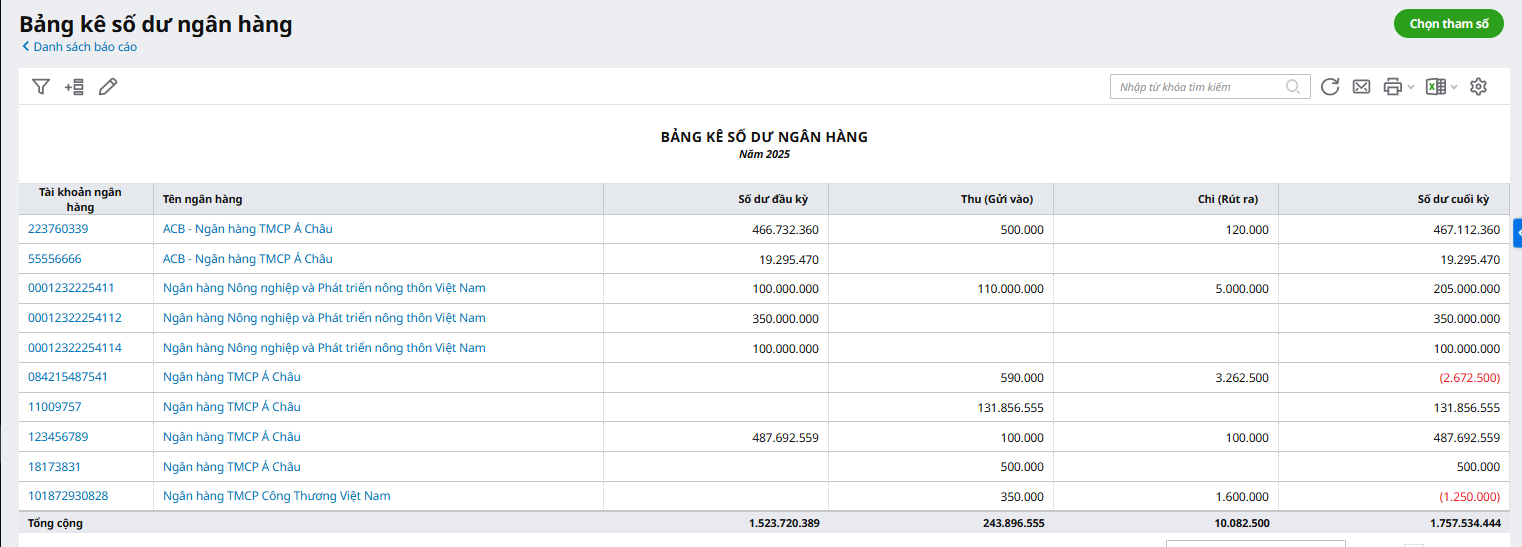Click the "Chọn tham số" button

[1448, 24]
